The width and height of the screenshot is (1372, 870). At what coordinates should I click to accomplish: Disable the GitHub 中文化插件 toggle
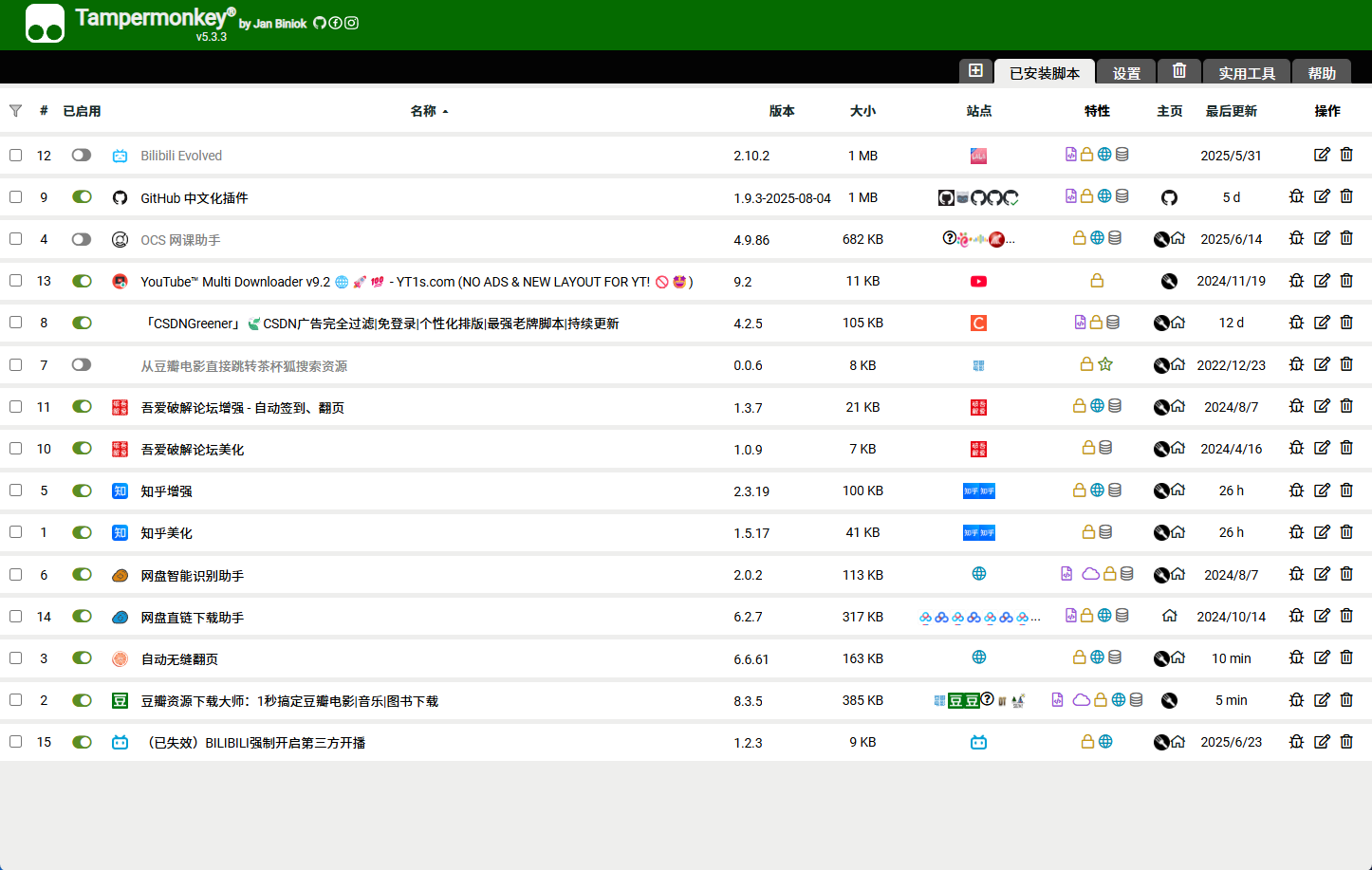(82, 196)
